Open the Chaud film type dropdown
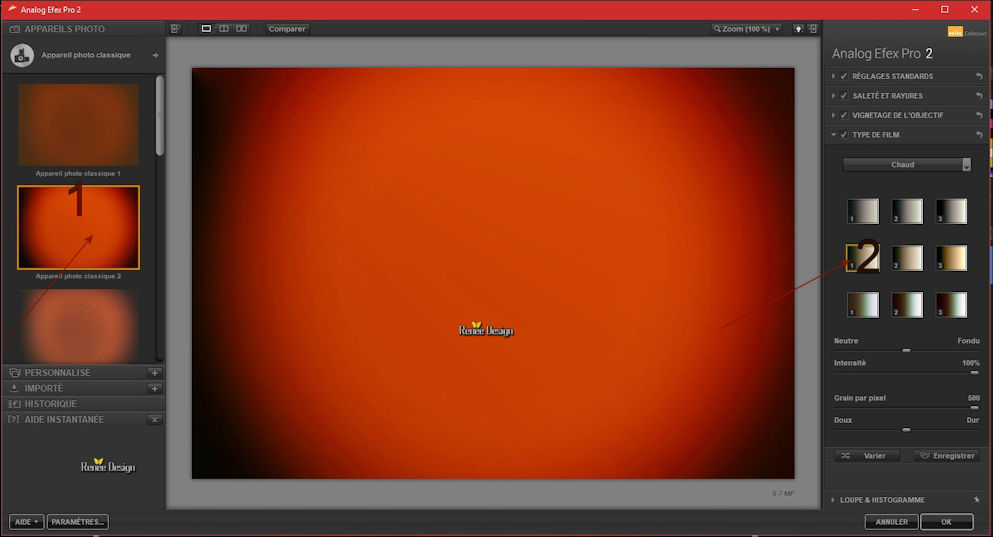The height and width of the screenshot is (537, 993). pos(907,165)
